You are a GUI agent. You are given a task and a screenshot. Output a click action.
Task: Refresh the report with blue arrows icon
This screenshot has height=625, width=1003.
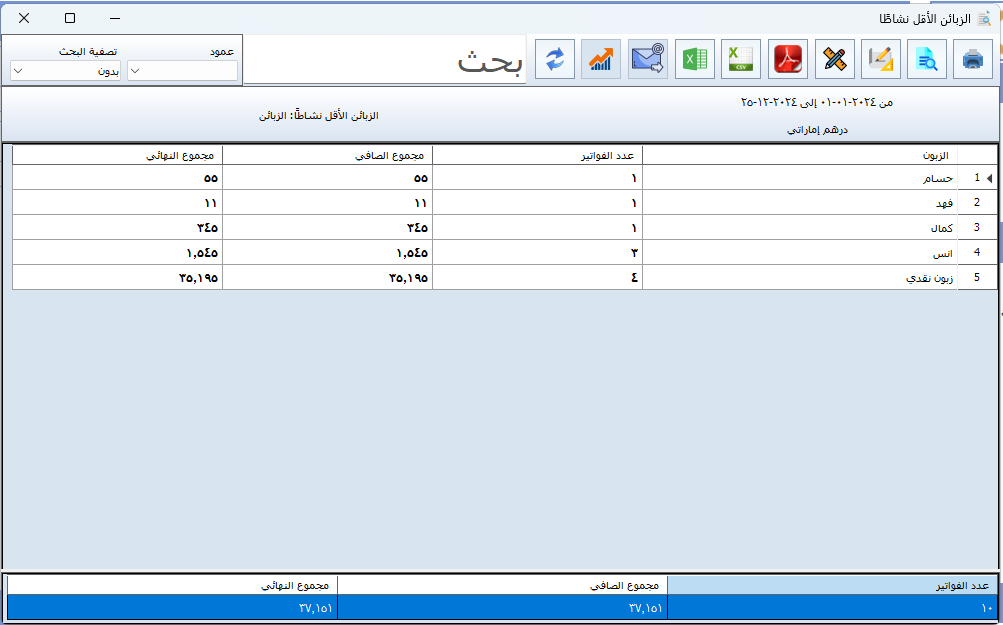click(x=555, y=60)
